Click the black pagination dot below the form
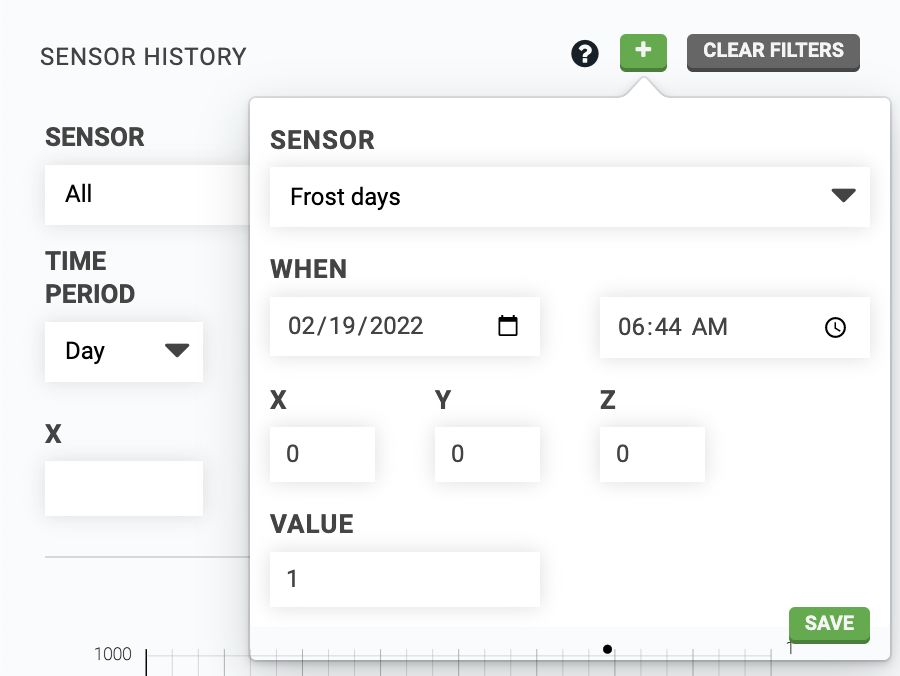 click(607, 649)
